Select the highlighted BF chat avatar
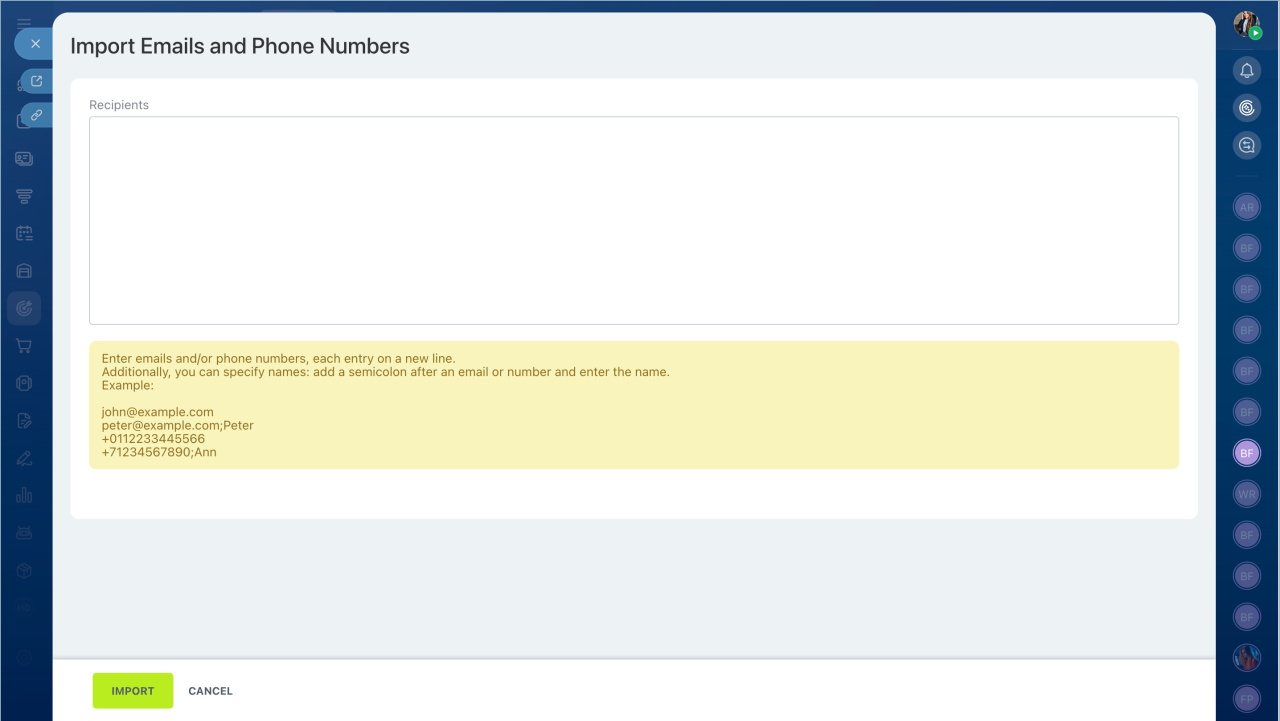Image resolution: width=1280 pixels, height=721 pixels. [x=1246, y=453]
